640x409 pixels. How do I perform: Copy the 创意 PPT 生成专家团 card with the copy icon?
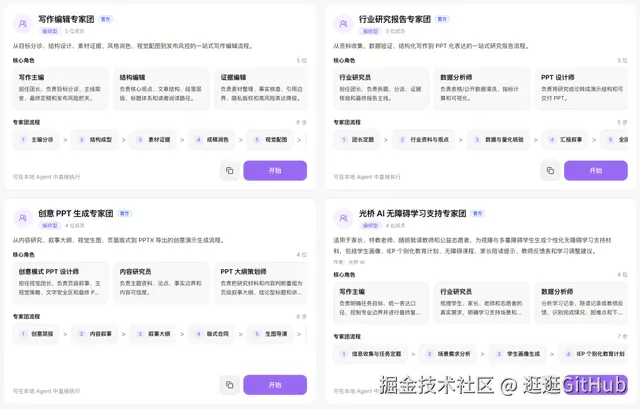tap(230, 385)
